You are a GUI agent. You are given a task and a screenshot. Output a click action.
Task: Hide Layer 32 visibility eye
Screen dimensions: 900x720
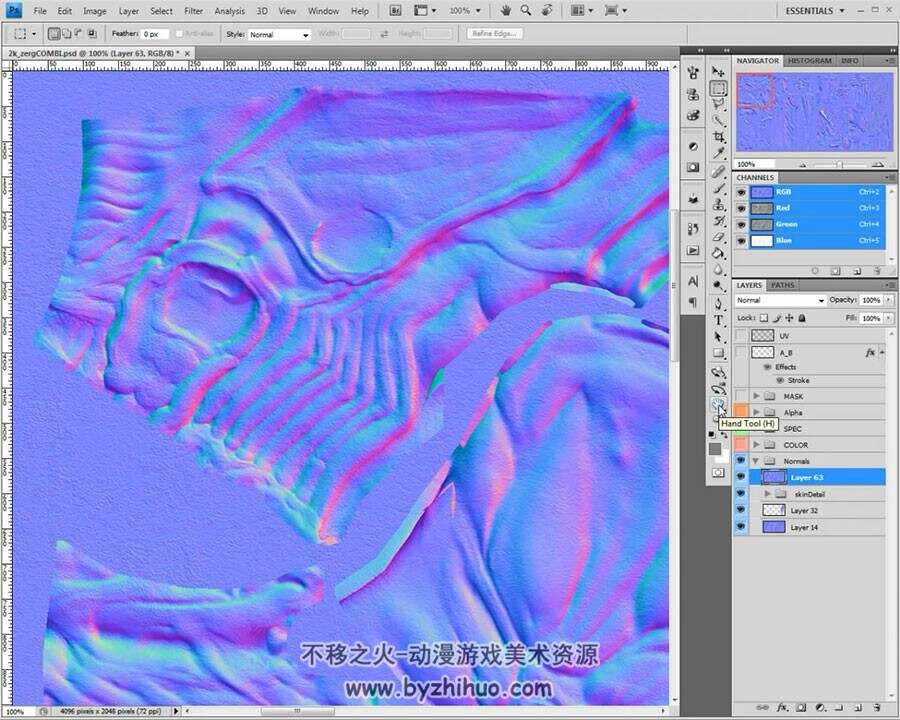pyautogui.click(x=740, y=510)
